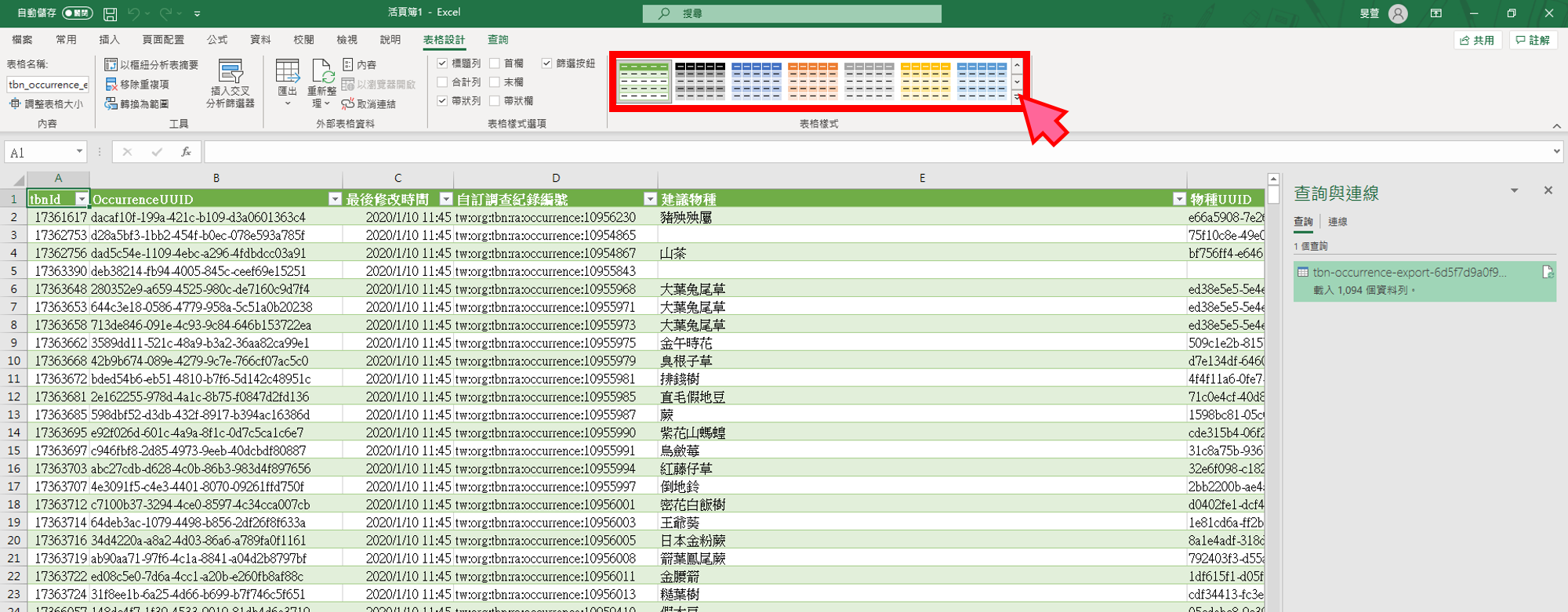Image resolution: width=1568 pixels, height=612 pixels.
Task: Open Ribbon Display Options icon
Action: tap(1436, 13)
